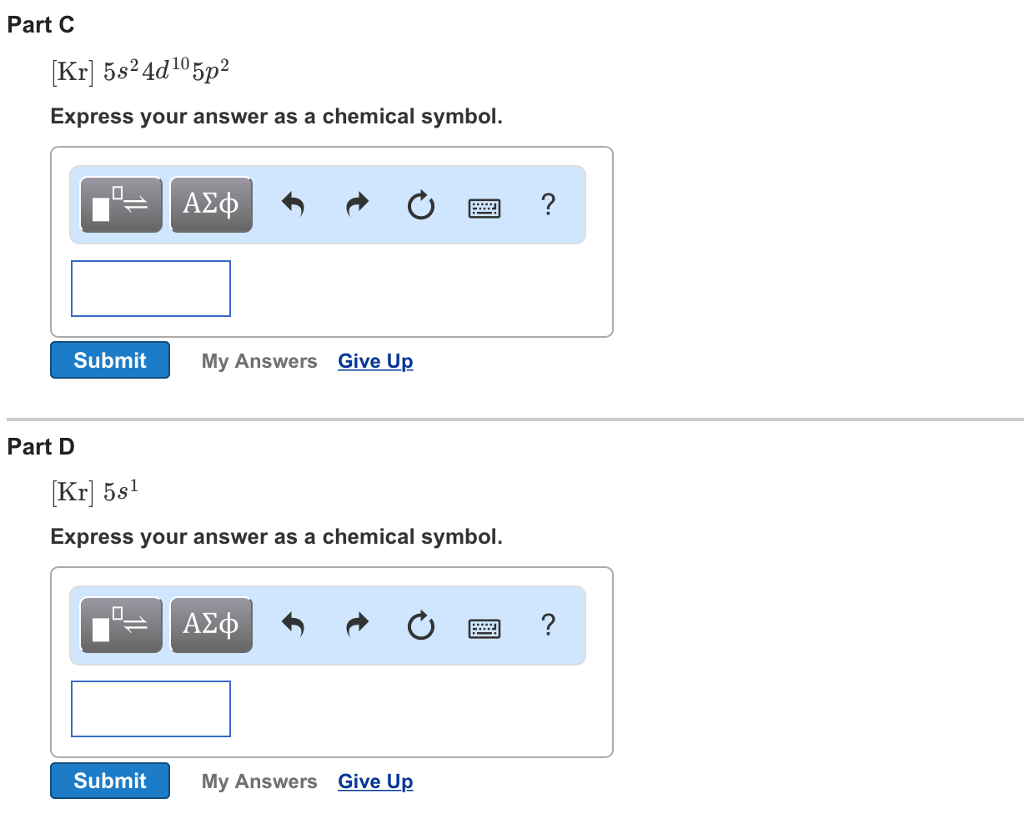This screenshot has width=1024, height=819.
Task: Submit the Part D answer
Action: 110,780
